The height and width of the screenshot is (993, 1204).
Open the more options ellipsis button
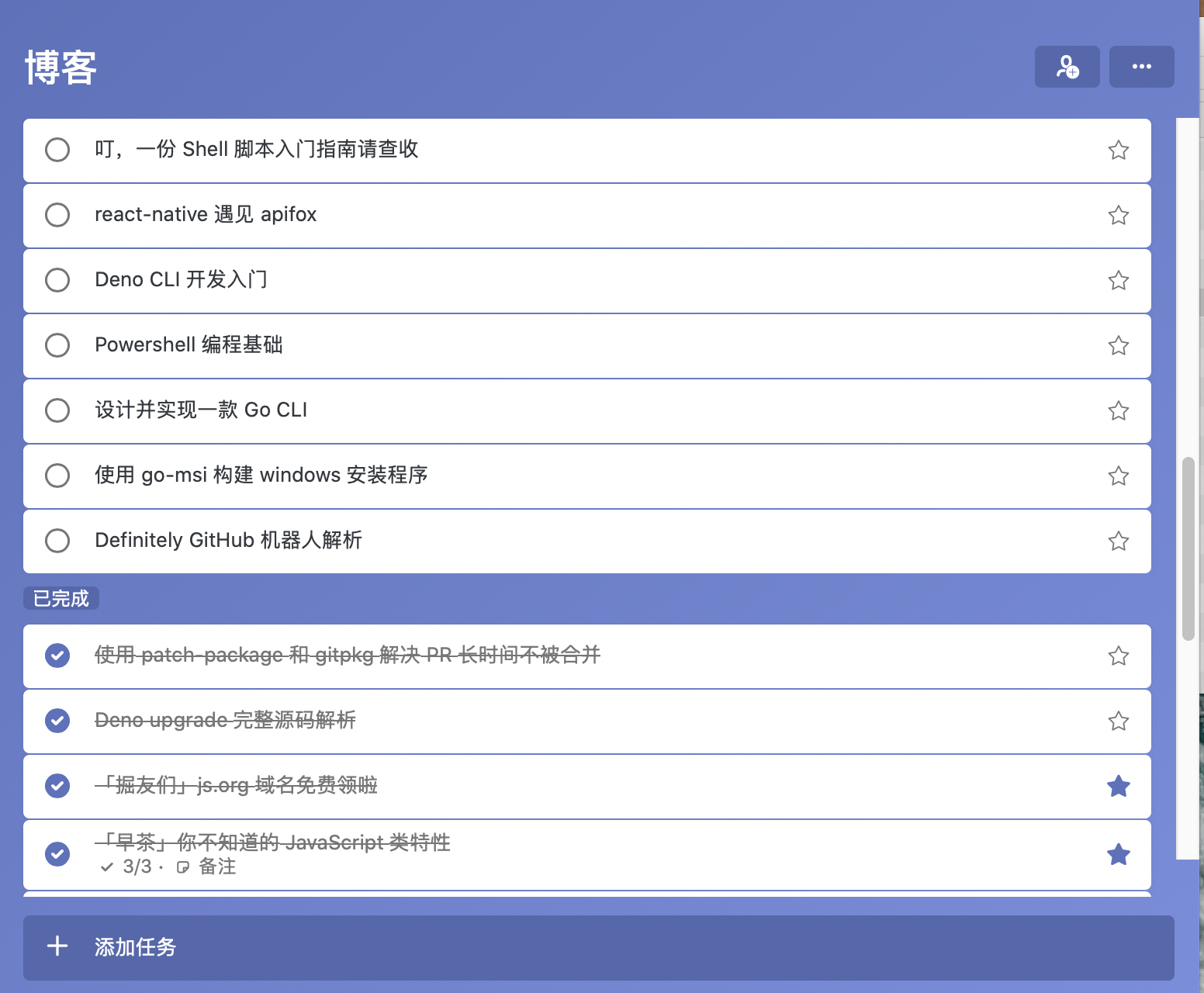1141,67
